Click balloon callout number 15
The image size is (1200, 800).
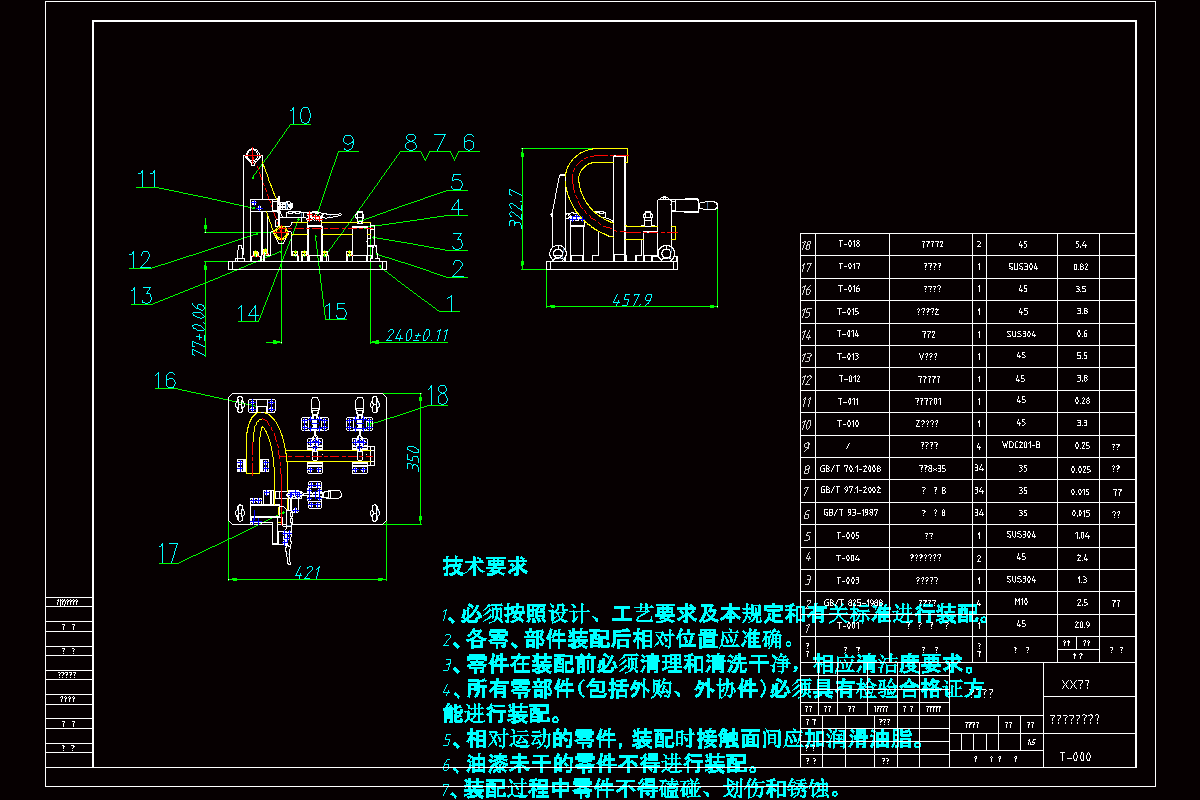[x=335, y=311]
